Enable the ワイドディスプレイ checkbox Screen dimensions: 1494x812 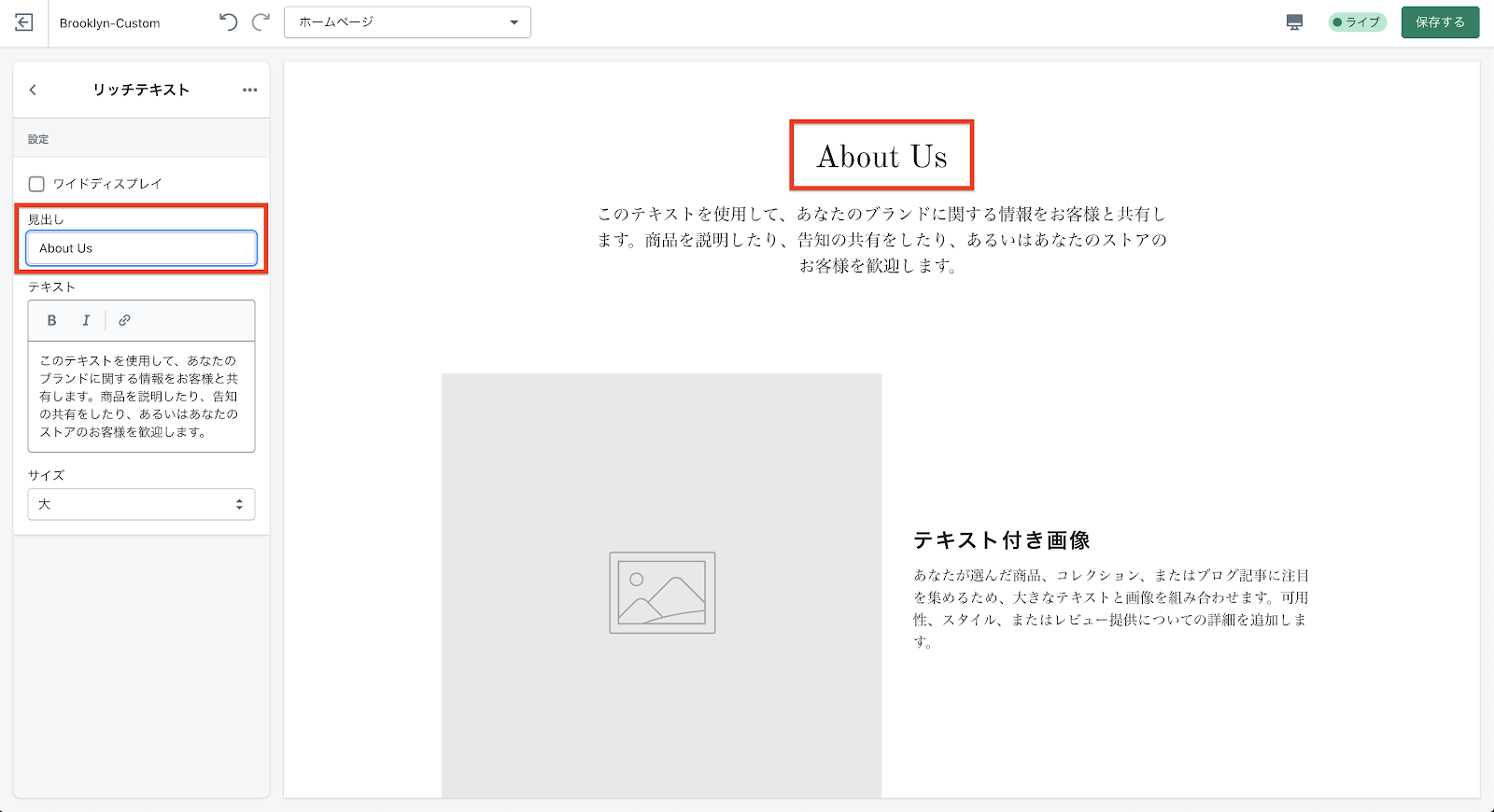coord(36,184)
